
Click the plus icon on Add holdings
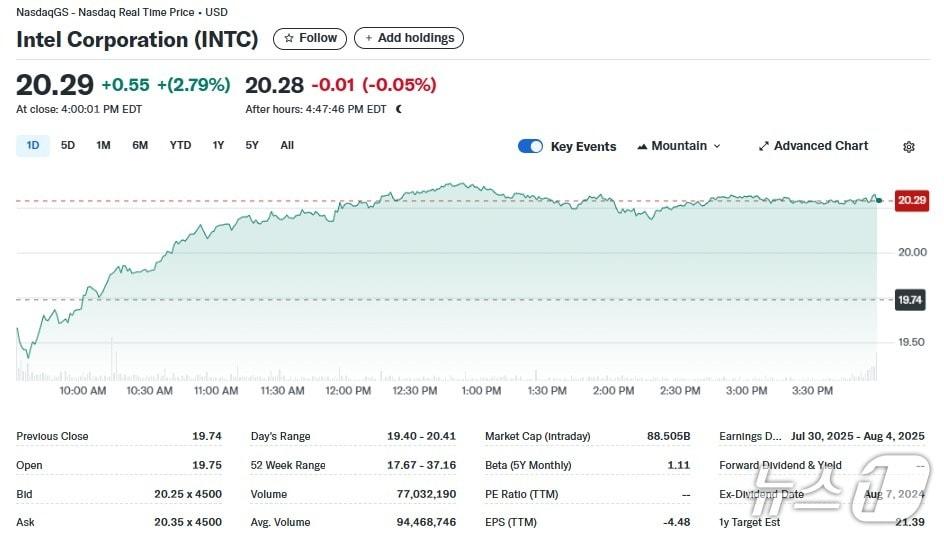368,38
